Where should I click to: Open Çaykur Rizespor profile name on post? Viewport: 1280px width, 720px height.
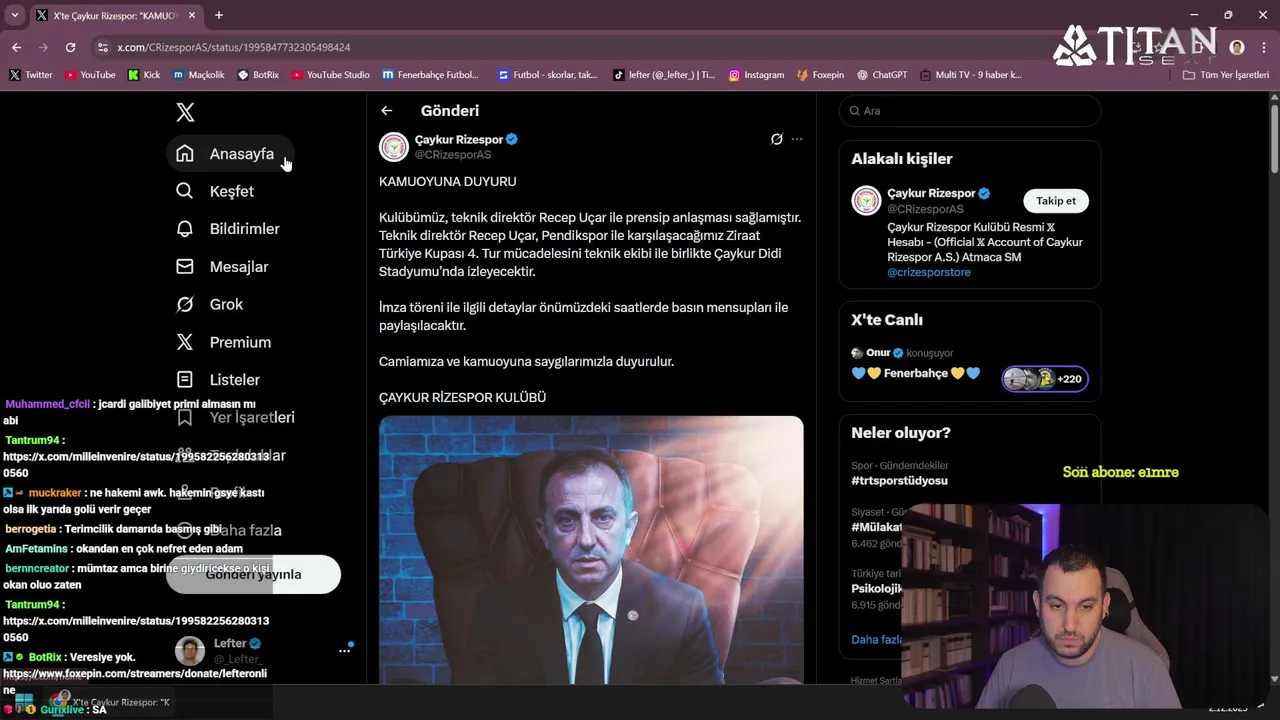[459, 139]
